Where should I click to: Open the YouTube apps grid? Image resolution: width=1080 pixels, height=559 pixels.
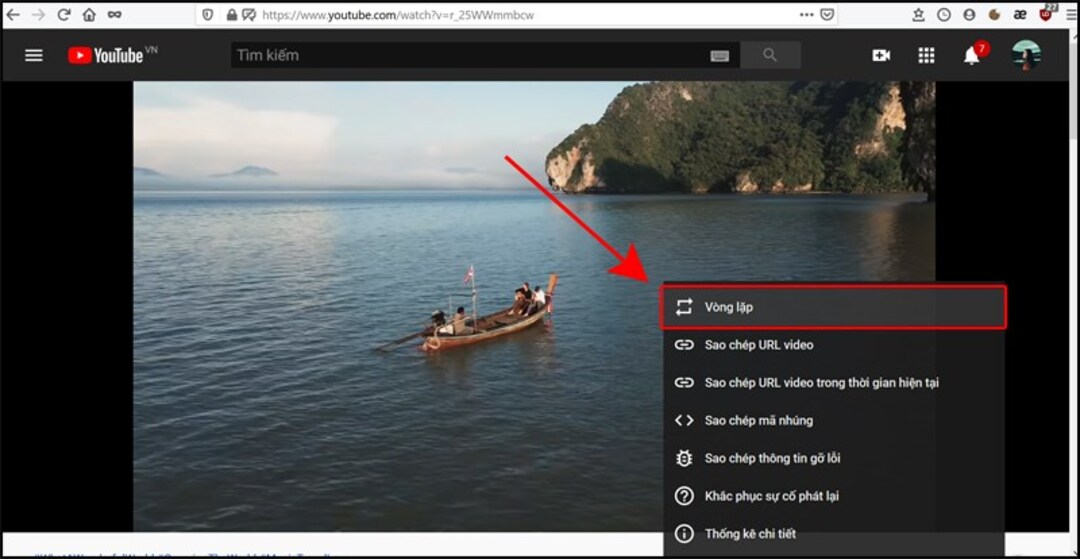click(926, 55)
